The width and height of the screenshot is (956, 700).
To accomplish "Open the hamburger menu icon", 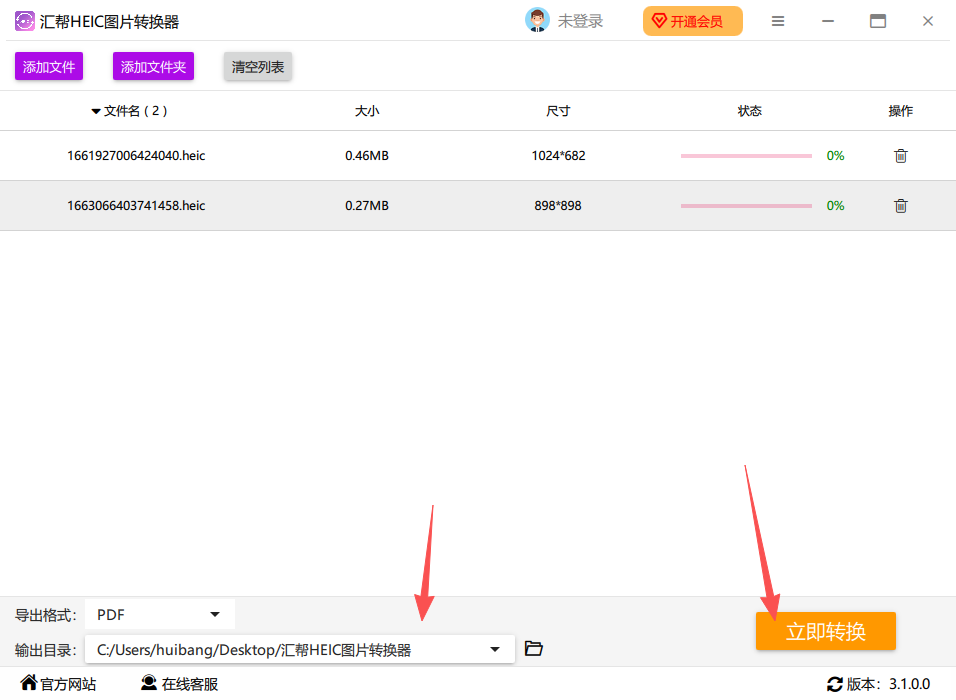I will point(777,21).
